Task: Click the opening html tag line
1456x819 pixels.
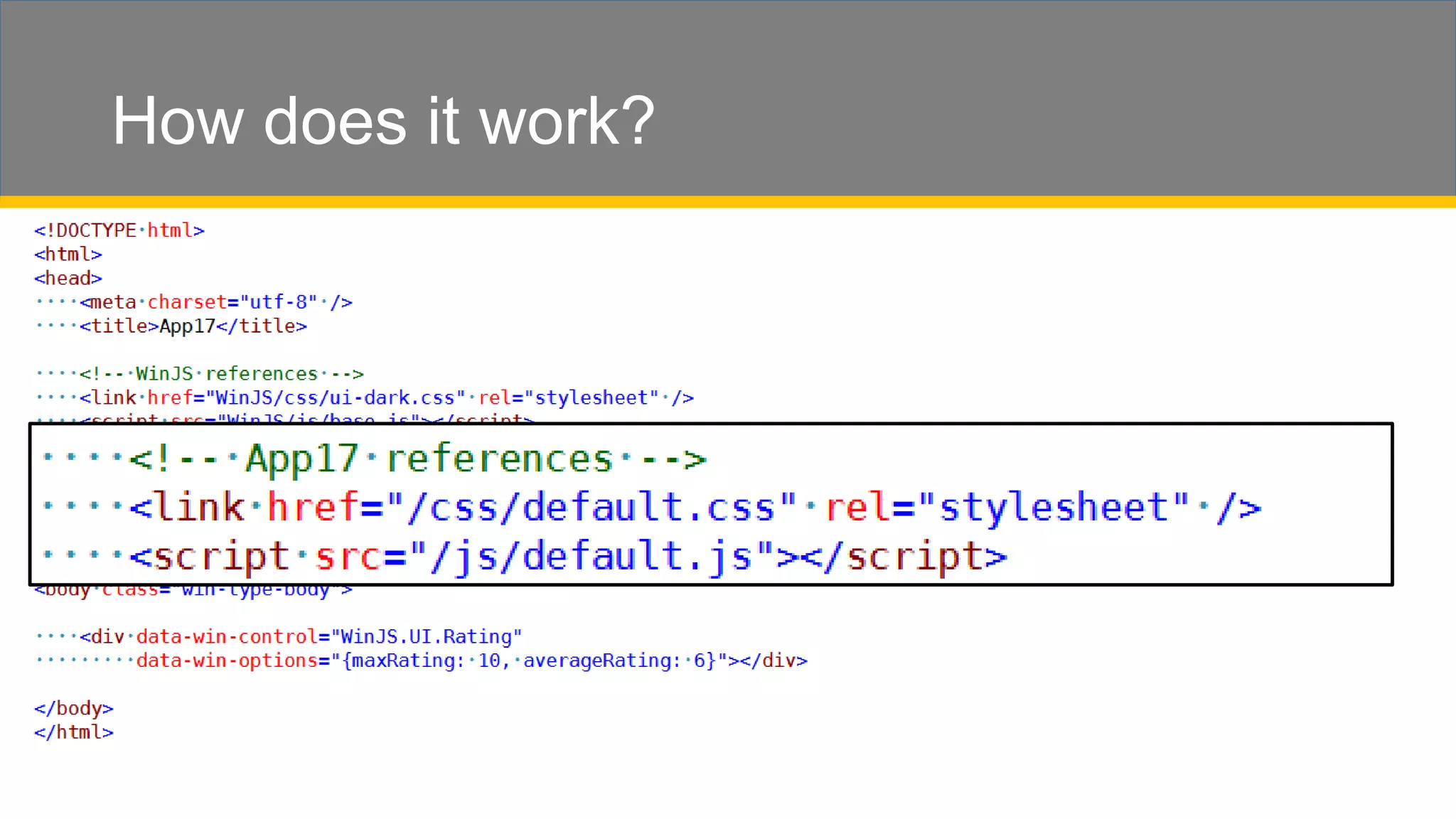Action: (68, 255)
